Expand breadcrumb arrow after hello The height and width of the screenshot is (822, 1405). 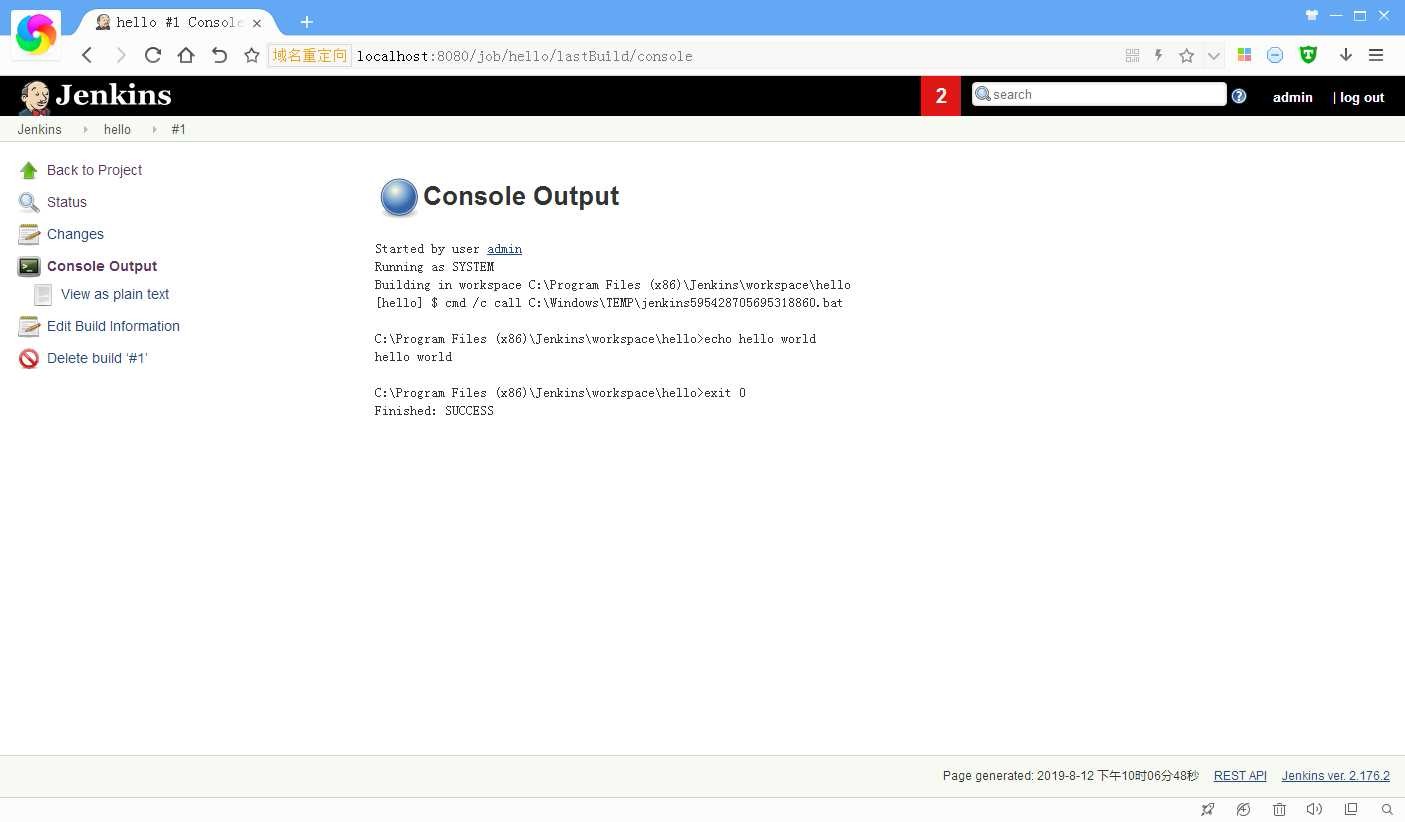[x=154, y=130]
